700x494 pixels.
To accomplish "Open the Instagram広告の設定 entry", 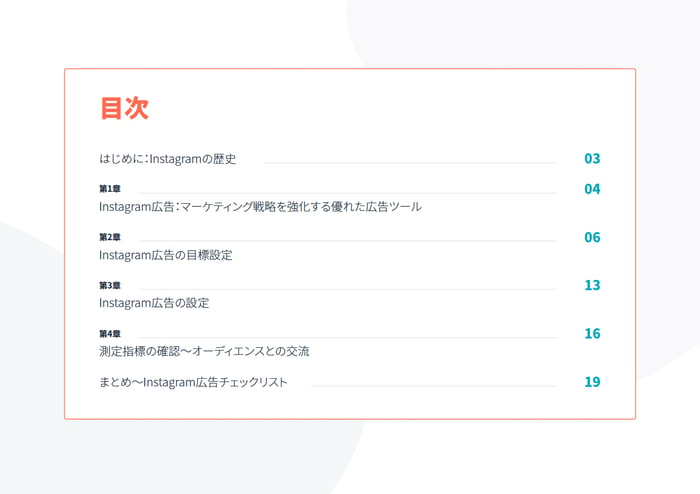I will click(154, 303).
